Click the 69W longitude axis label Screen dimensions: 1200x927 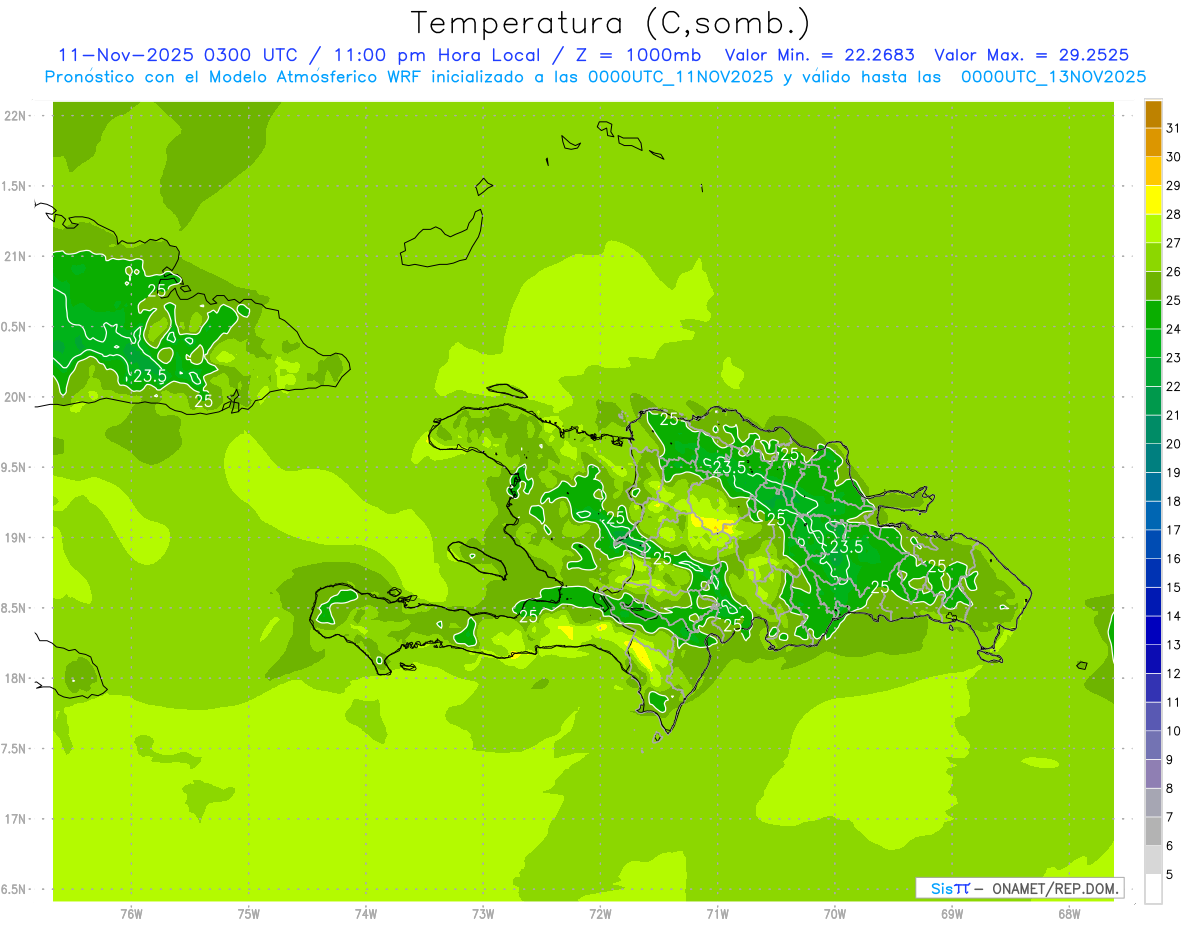[x=951, y=913]
